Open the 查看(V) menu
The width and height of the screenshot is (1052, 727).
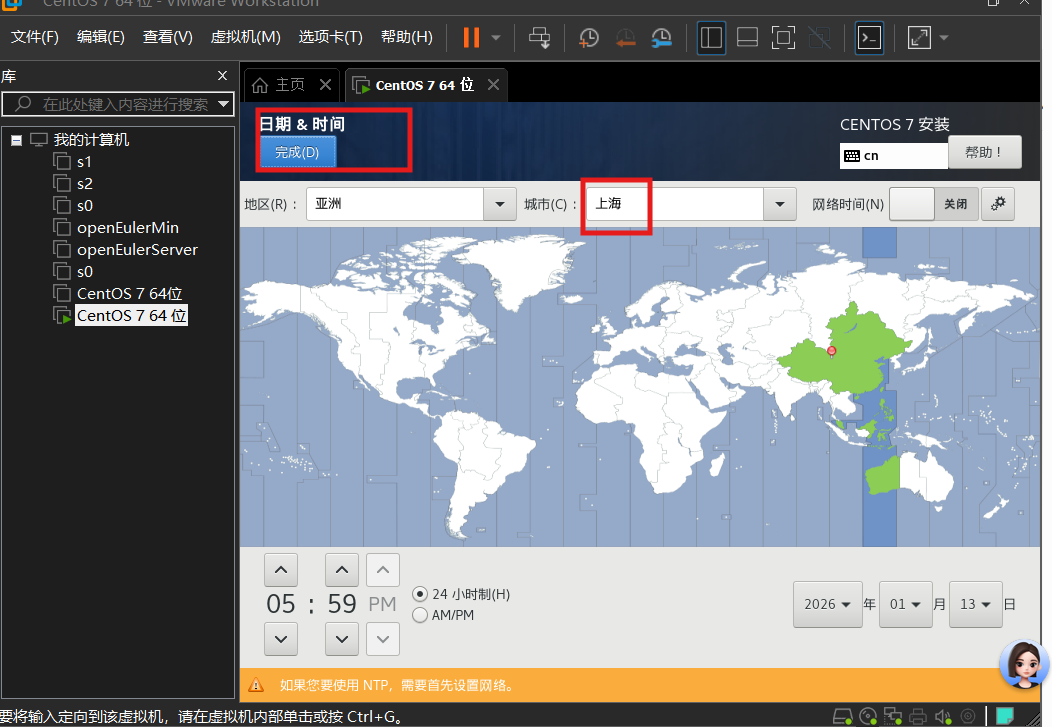tap(168, 37)
